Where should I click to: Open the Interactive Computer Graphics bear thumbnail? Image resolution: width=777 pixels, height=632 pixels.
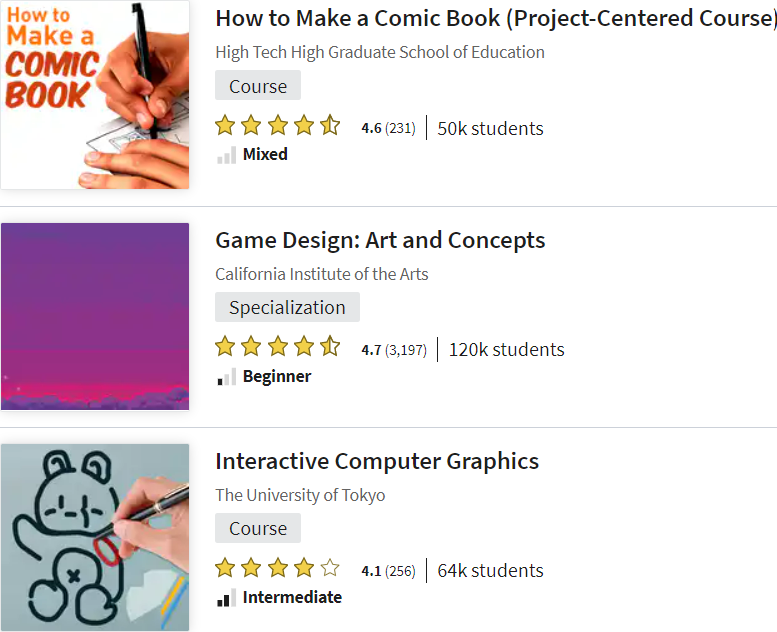tap(95, 537)
